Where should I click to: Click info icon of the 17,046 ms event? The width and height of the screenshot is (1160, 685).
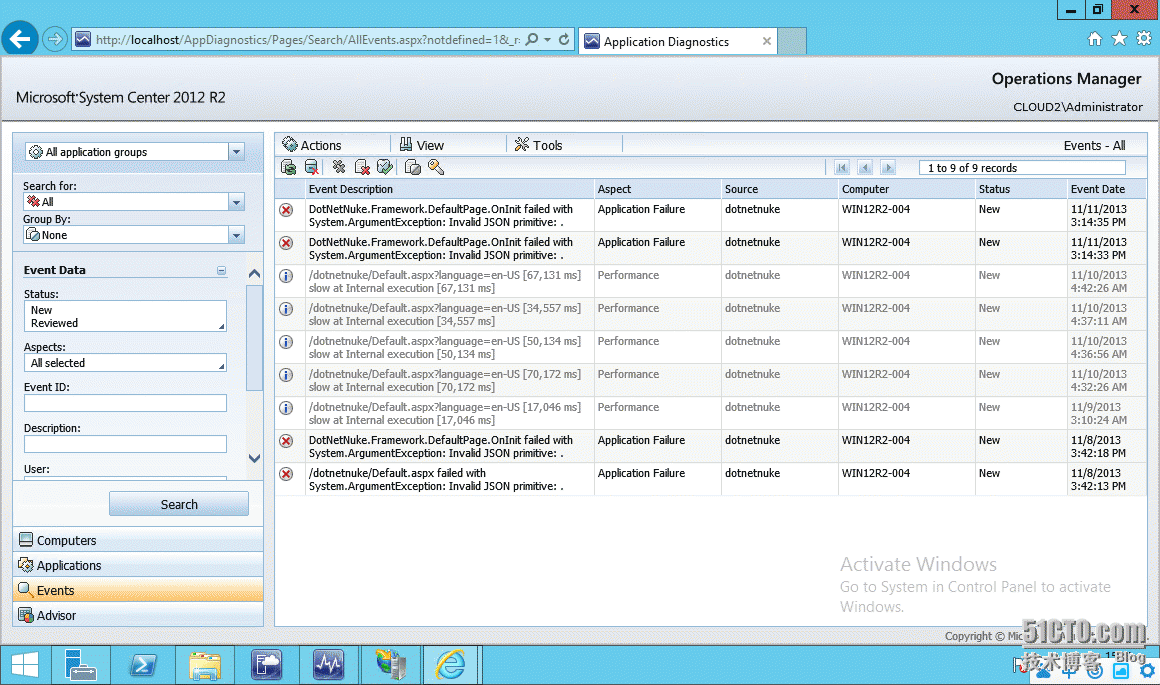pos(286,408)
